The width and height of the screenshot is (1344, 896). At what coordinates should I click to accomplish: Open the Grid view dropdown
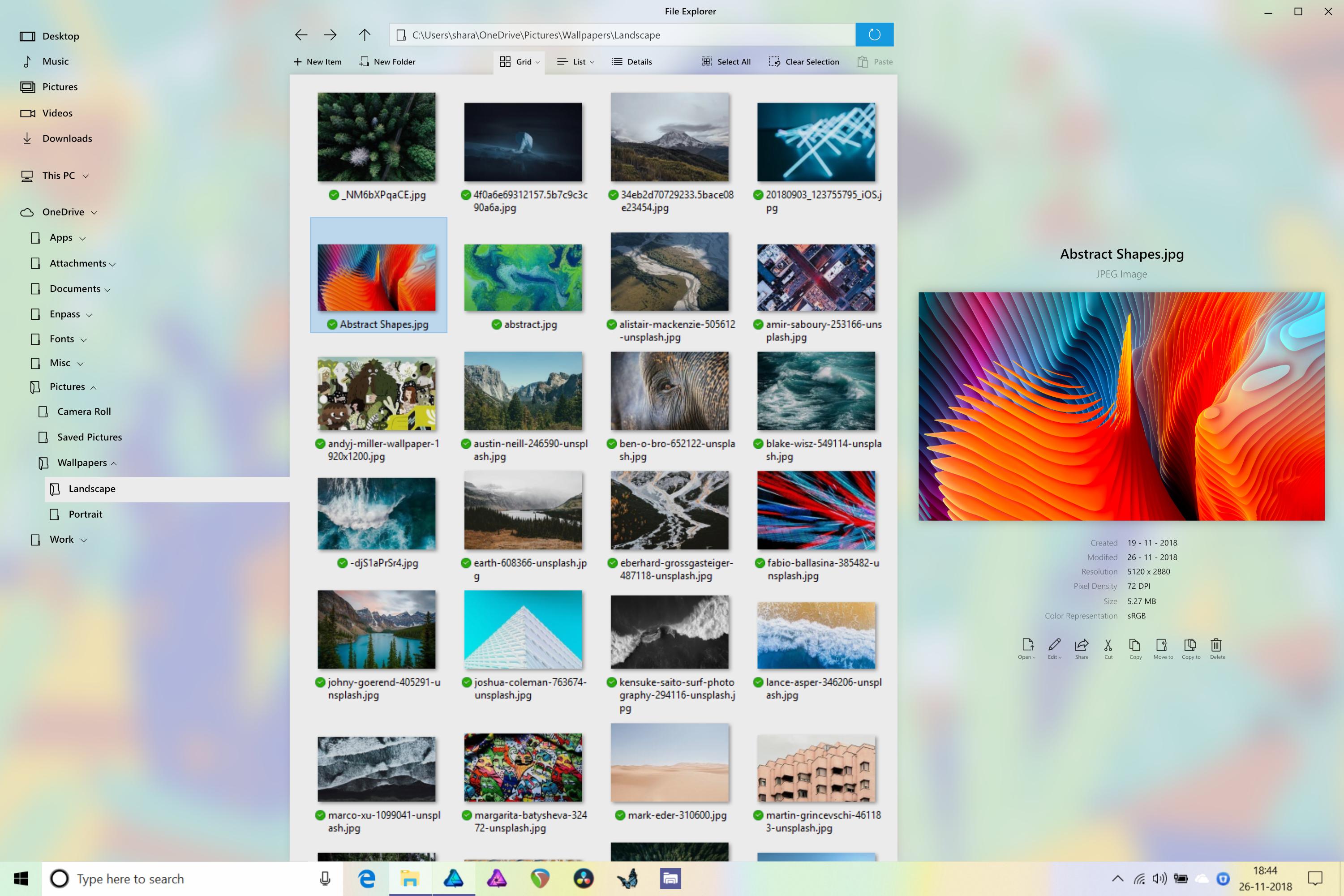537,62
